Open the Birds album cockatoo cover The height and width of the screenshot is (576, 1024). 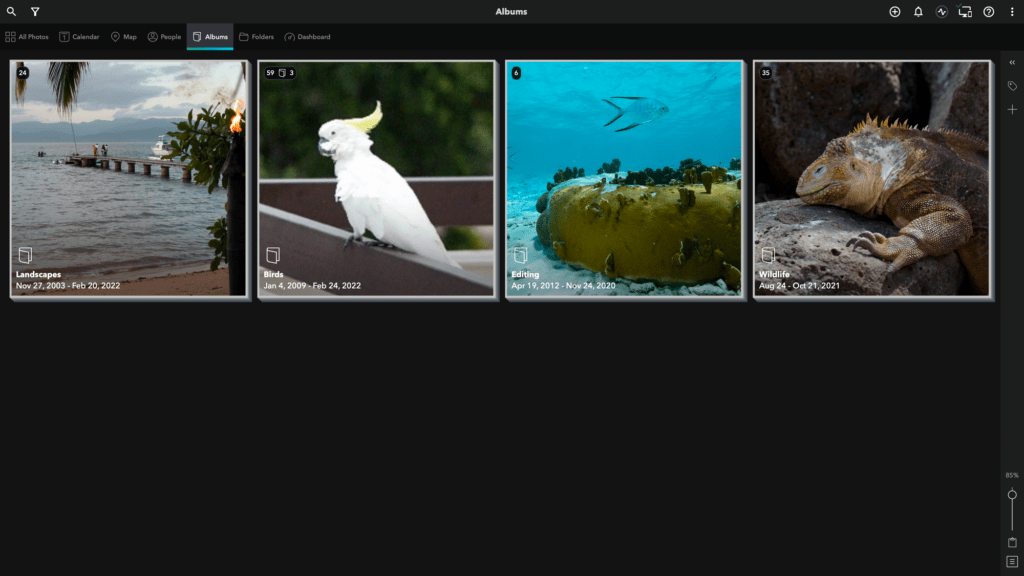pyautogui.click(x=376, y=178)
